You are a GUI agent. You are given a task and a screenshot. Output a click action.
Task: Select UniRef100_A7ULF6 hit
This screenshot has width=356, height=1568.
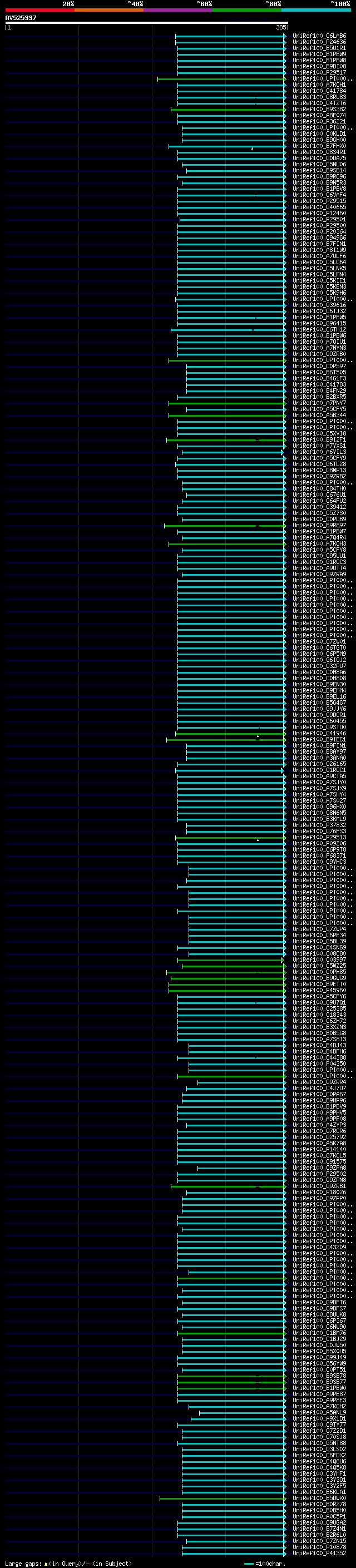point(319,256)
